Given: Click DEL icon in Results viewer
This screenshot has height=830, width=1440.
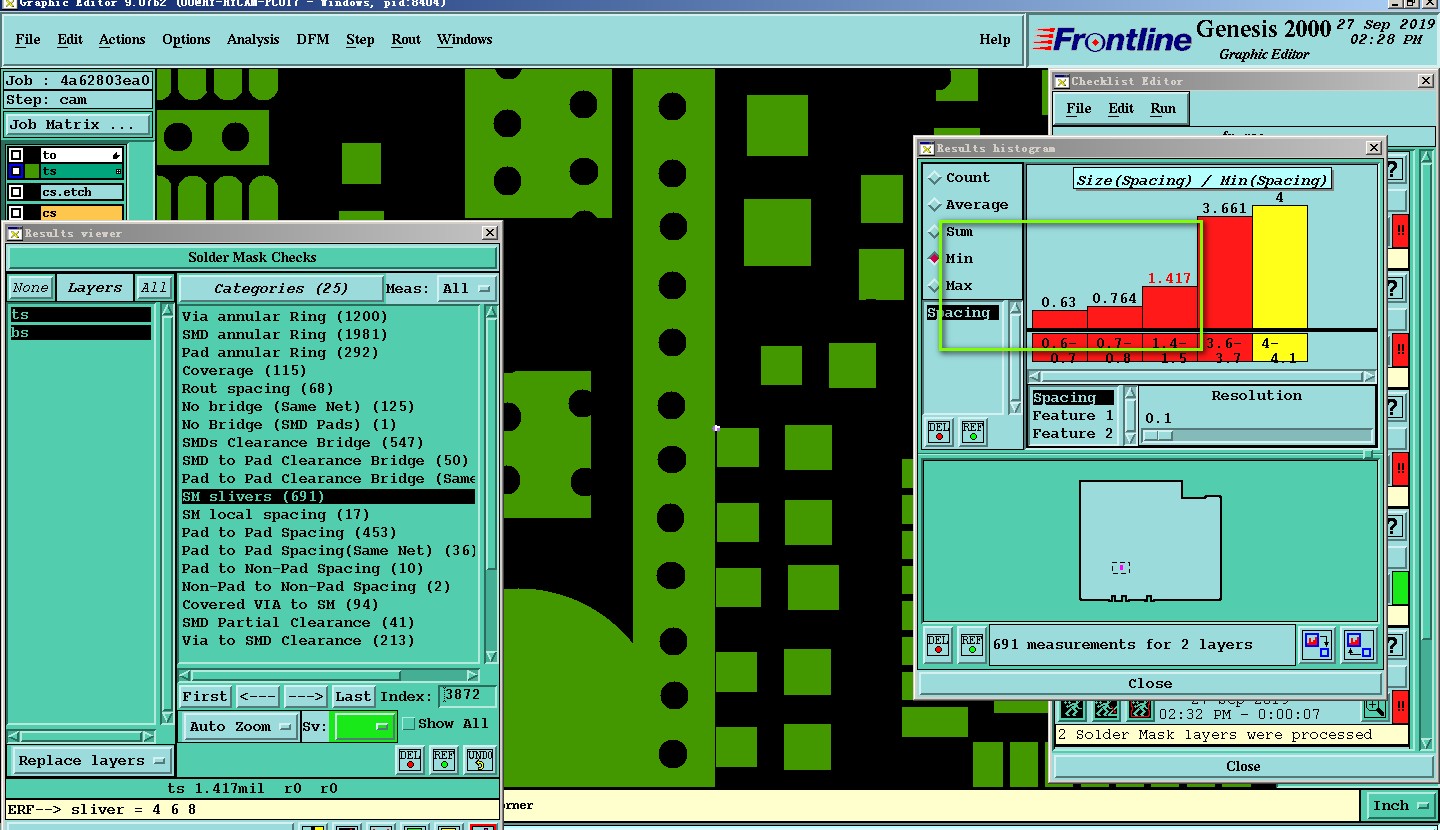Looking at the screenshot, I should click(410, 760).
